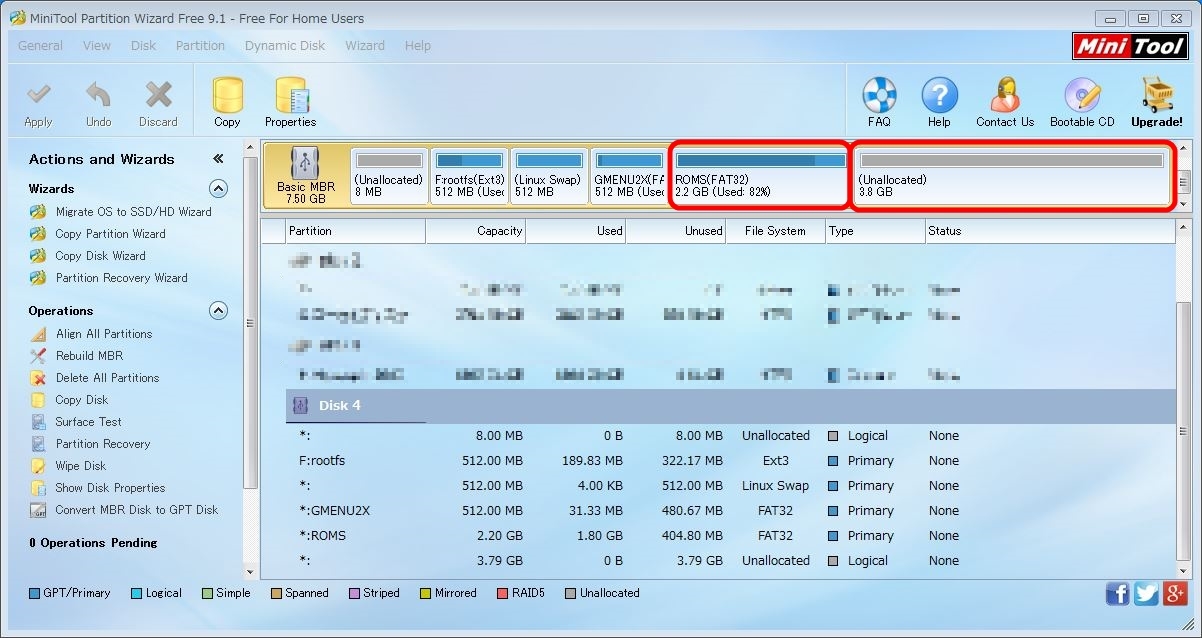
Task: Select the F:rootfs(Ext3) block in disk map
Action: [x=469, y=176]
